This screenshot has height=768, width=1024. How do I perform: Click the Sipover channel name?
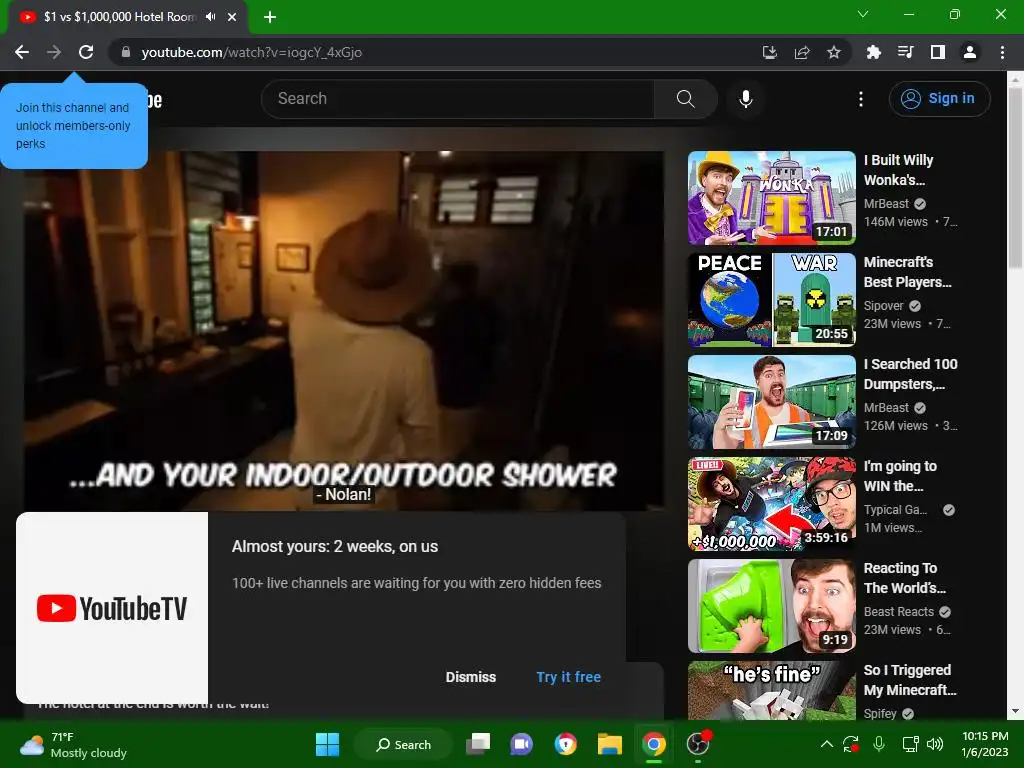point(884,306)
